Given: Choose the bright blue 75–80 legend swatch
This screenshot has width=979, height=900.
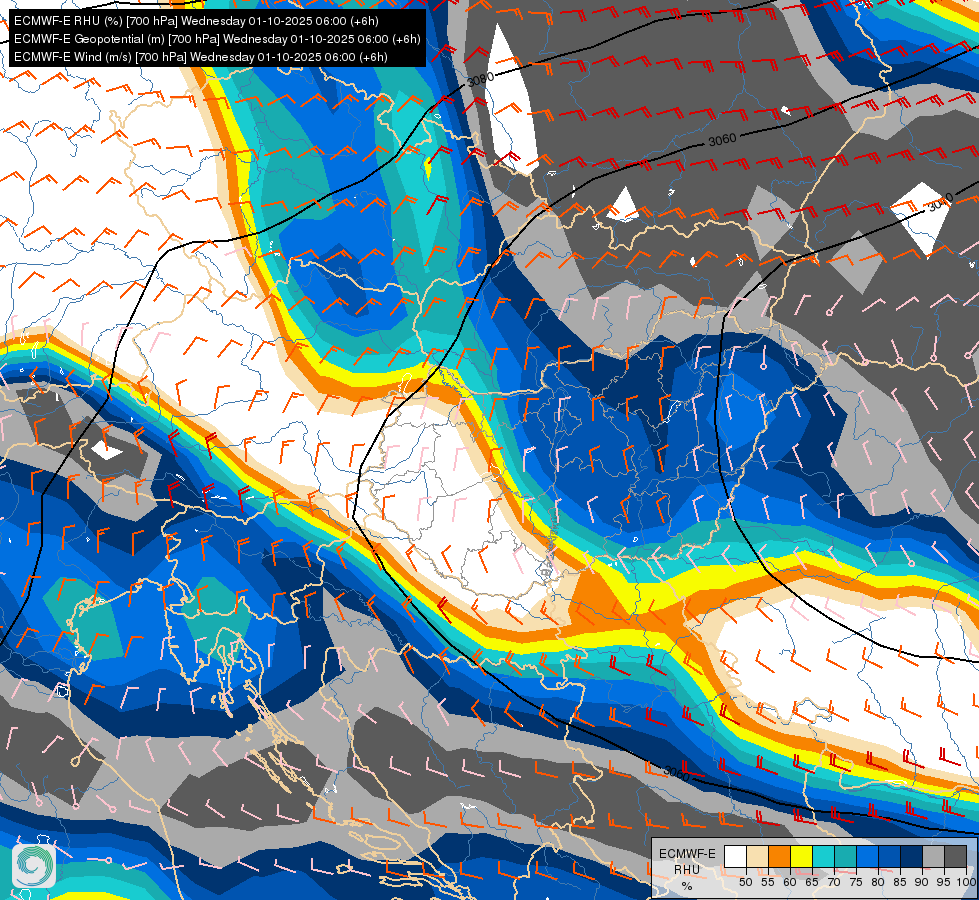Looking at the screenshot, I should 868,856.
